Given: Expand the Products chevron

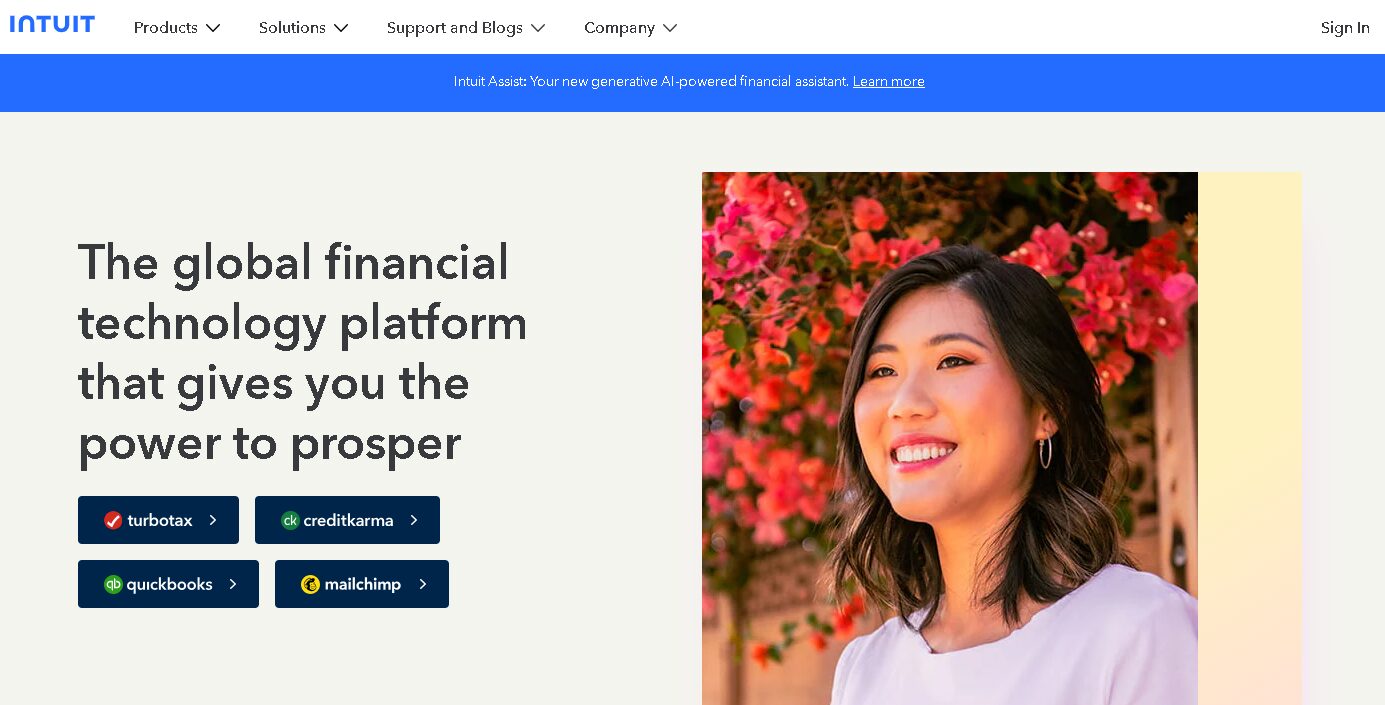Looking at the screenshot, I should click(x=213, y=28).
